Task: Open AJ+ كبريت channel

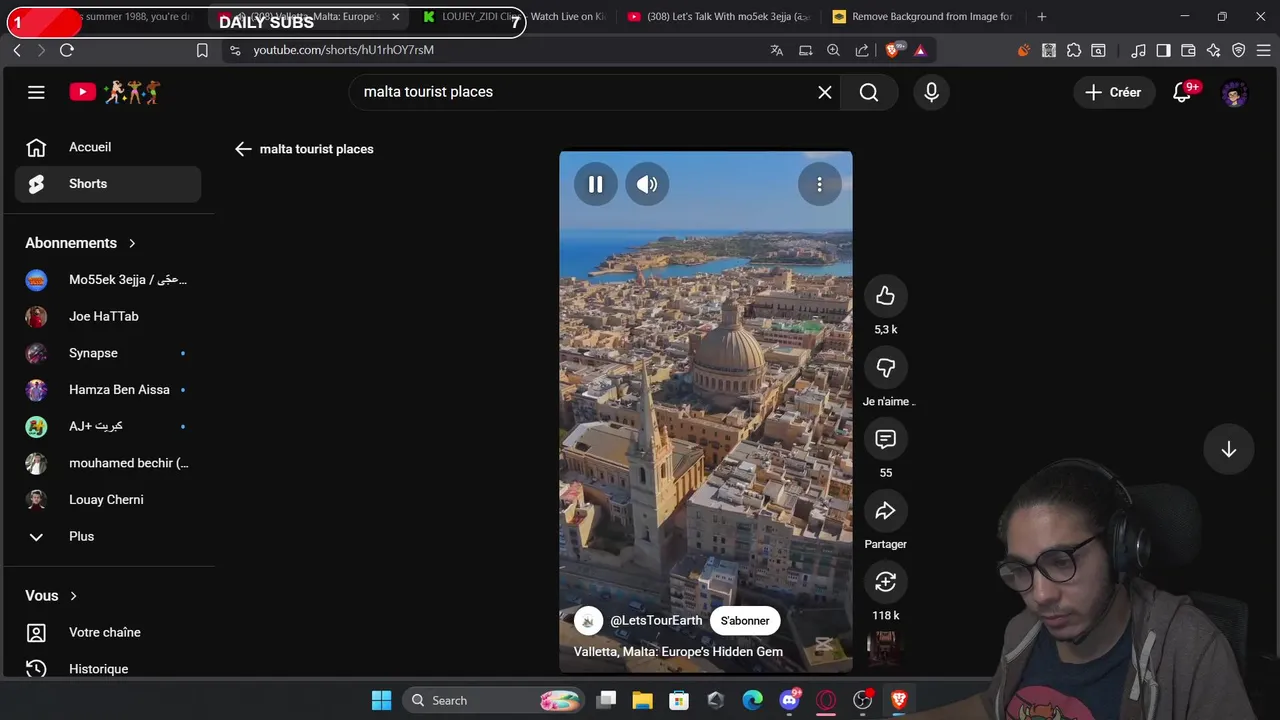Action: 108,426
